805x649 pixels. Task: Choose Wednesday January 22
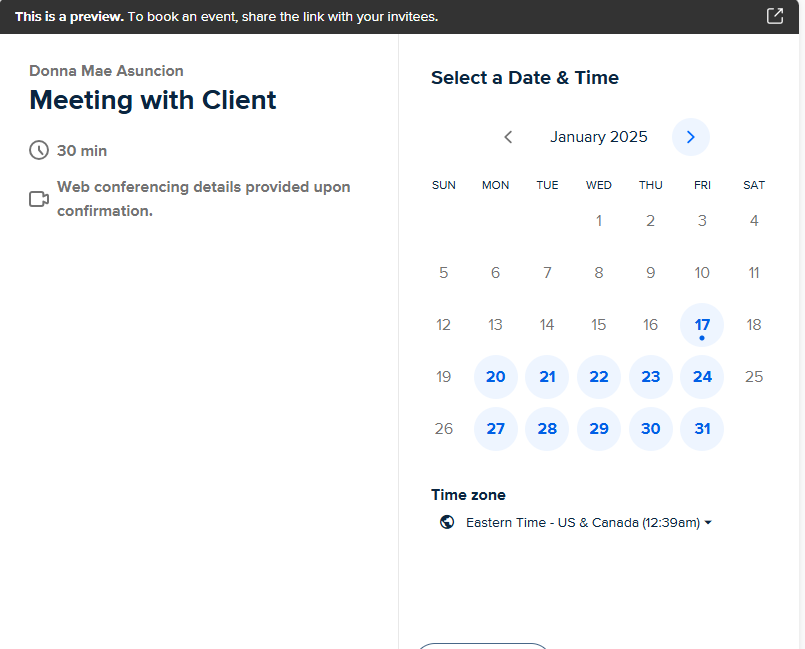coord(599,377)
